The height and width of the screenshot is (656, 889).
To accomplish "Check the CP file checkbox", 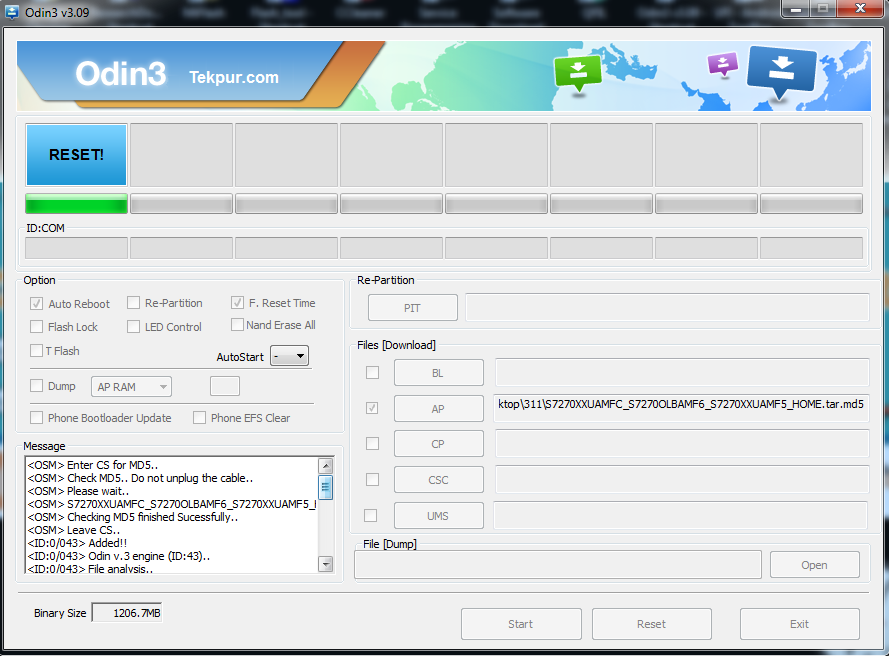I will (x=372, y=443).
